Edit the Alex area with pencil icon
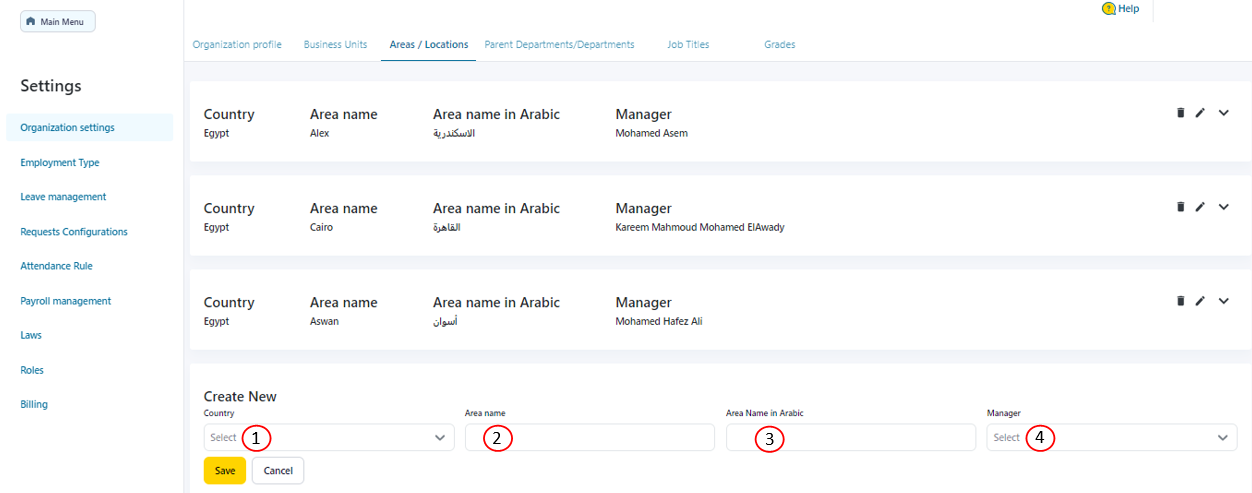The height and width of the screenshot is (493, 1252). (1200, 113)
